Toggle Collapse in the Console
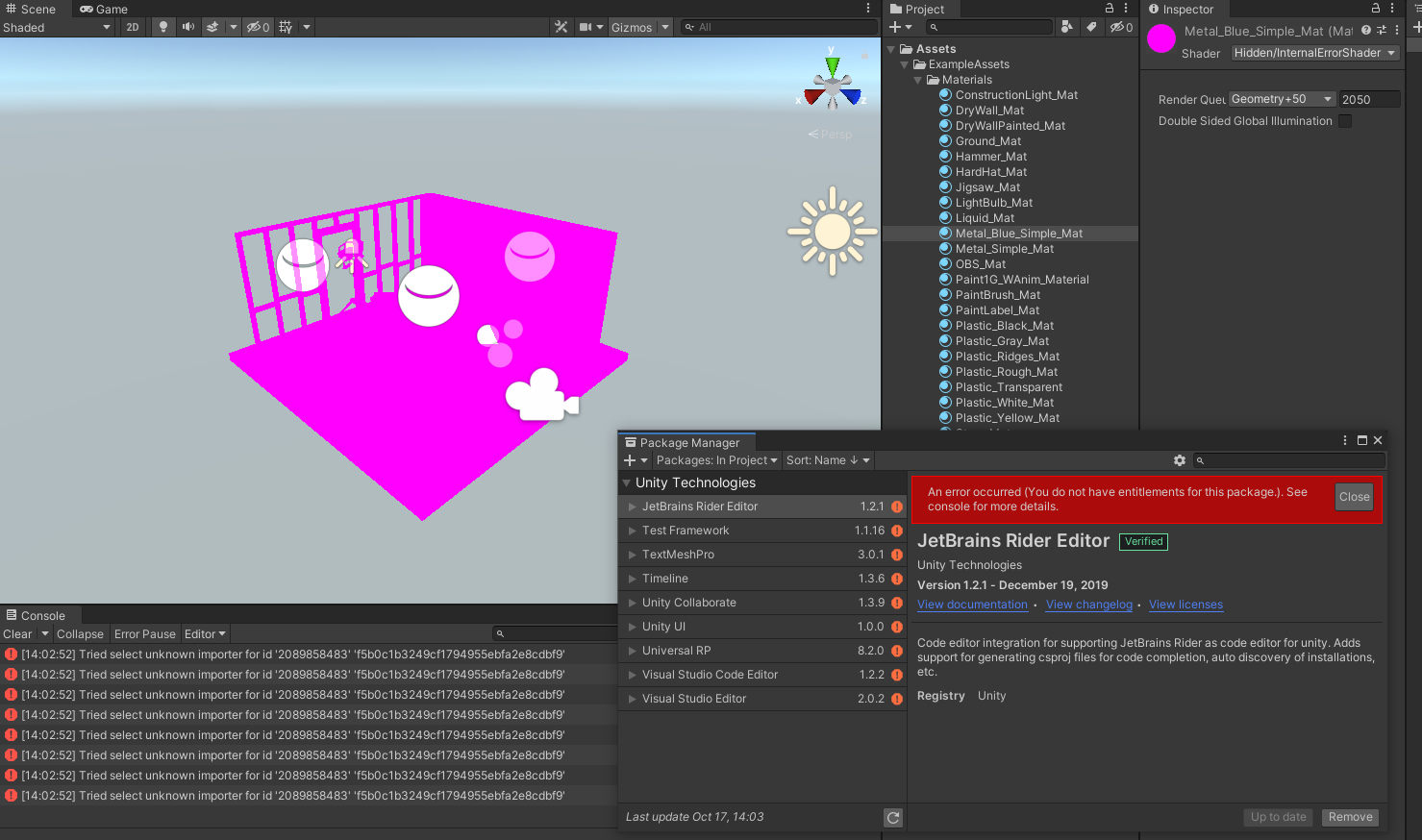 (x=80, y=634)
